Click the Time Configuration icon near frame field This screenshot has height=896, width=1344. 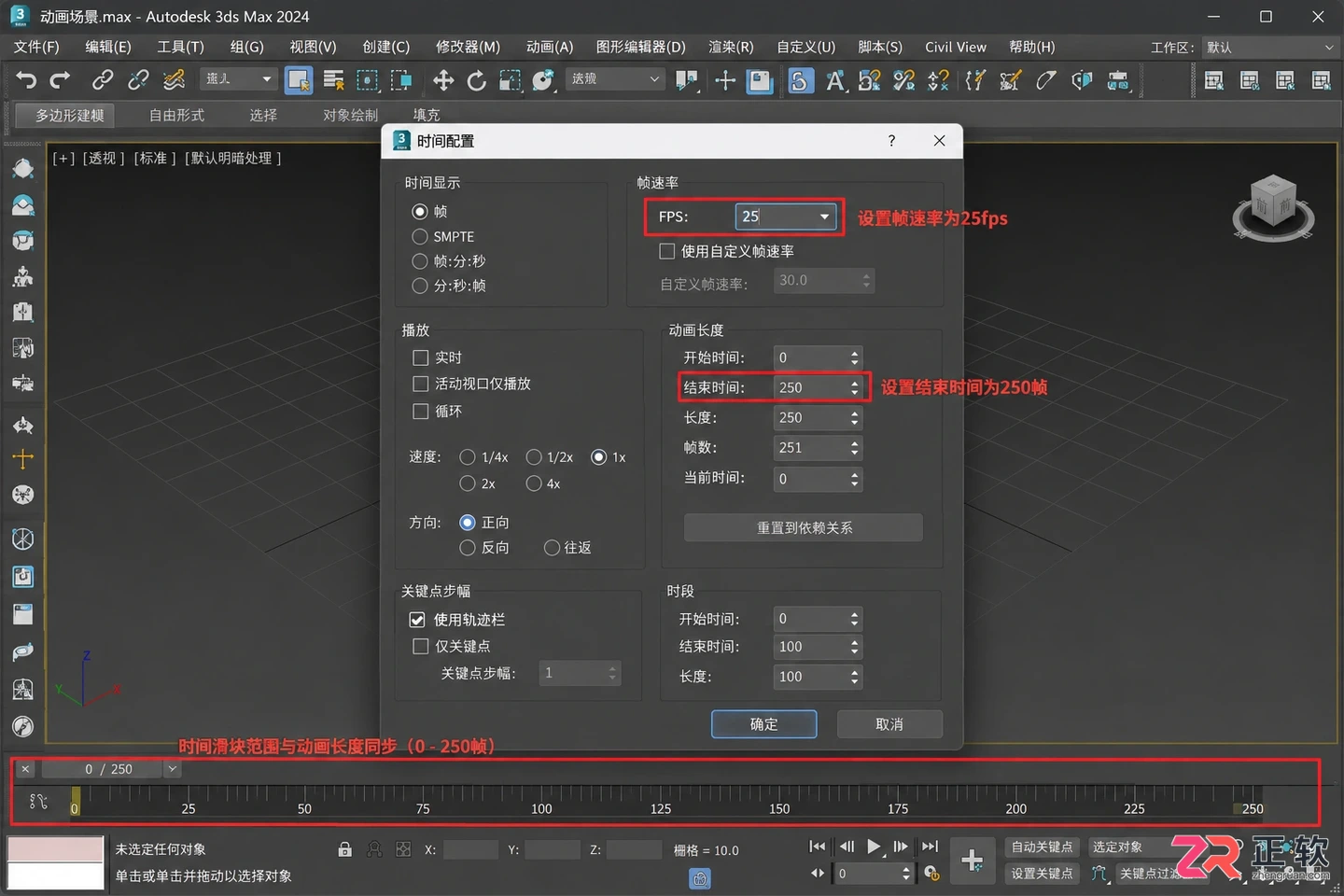(931, 874)
